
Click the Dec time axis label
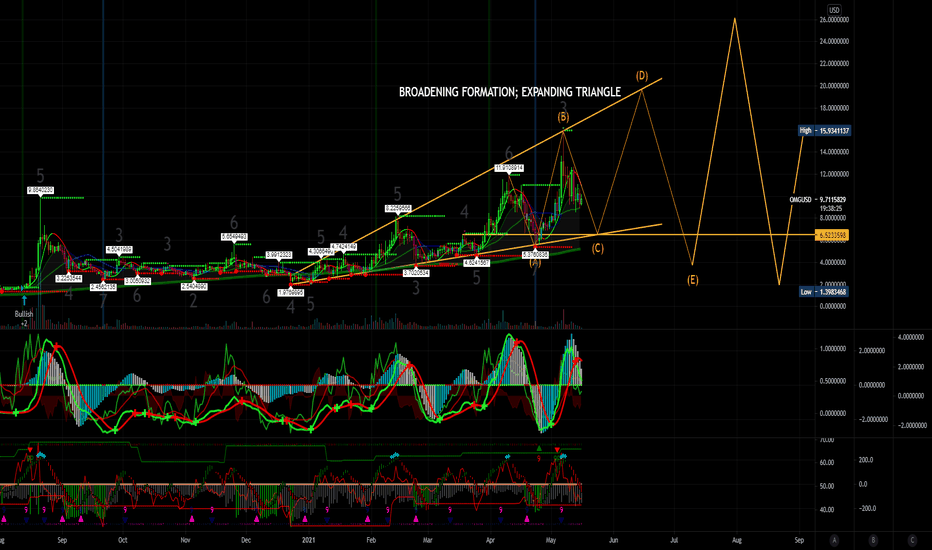(x=246, y=540)
